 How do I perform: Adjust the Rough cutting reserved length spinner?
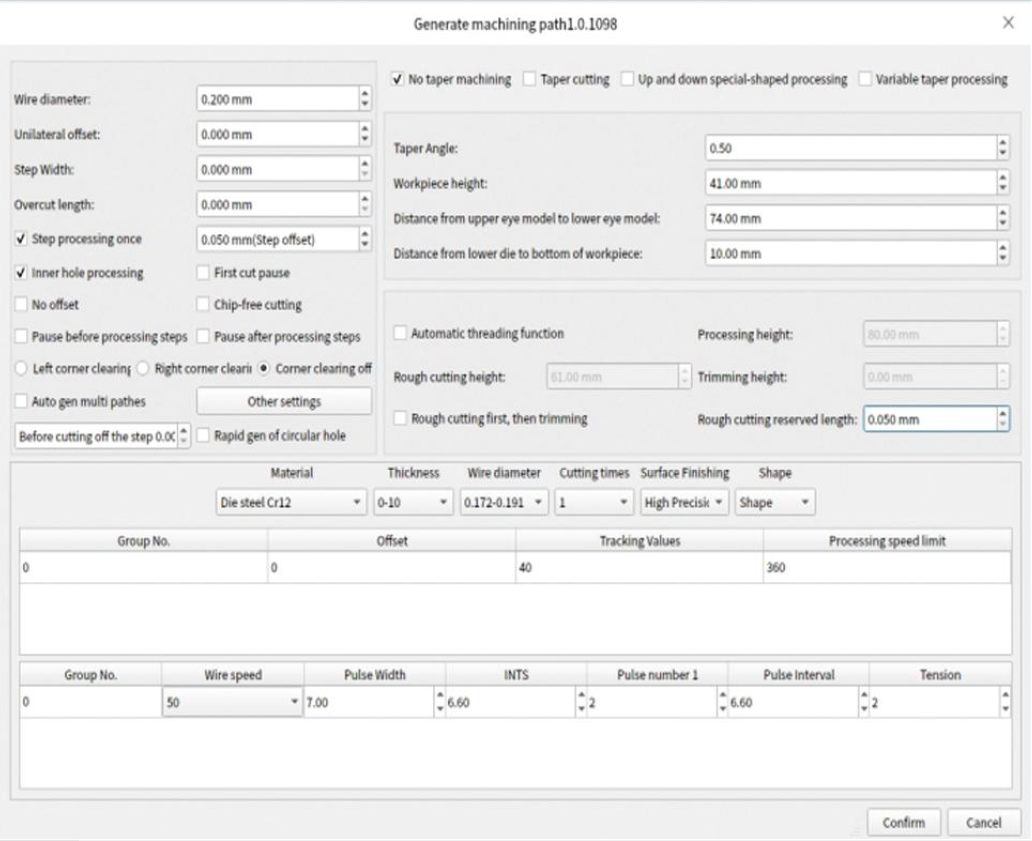click(1002, 419)
